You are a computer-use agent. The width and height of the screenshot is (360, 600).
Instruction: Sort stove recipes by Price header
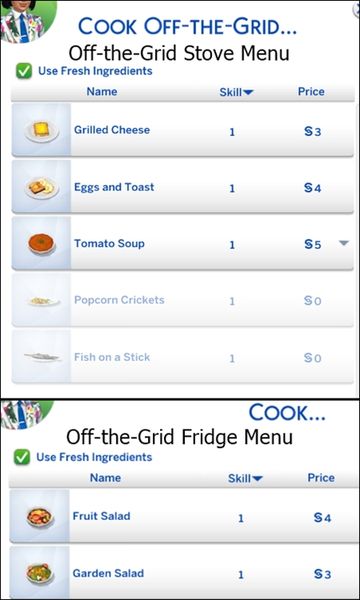point(311,91)
